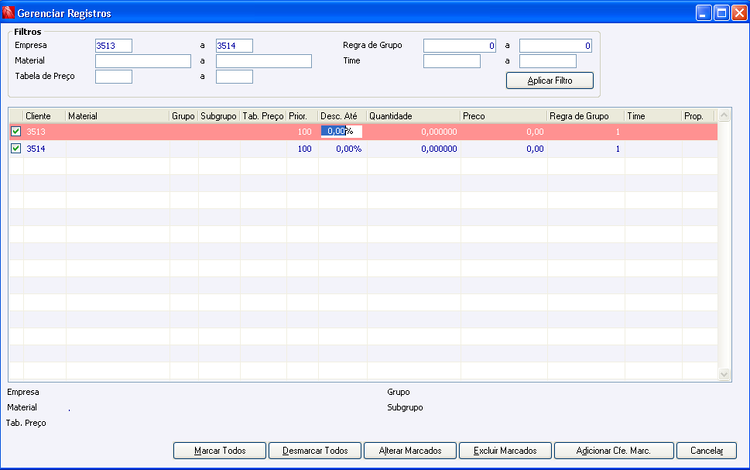Image resolution: width=750 pixels, height=470 pixels.
Task: Focus the Empresa end field containing 3514
Action: click(234, 46)
